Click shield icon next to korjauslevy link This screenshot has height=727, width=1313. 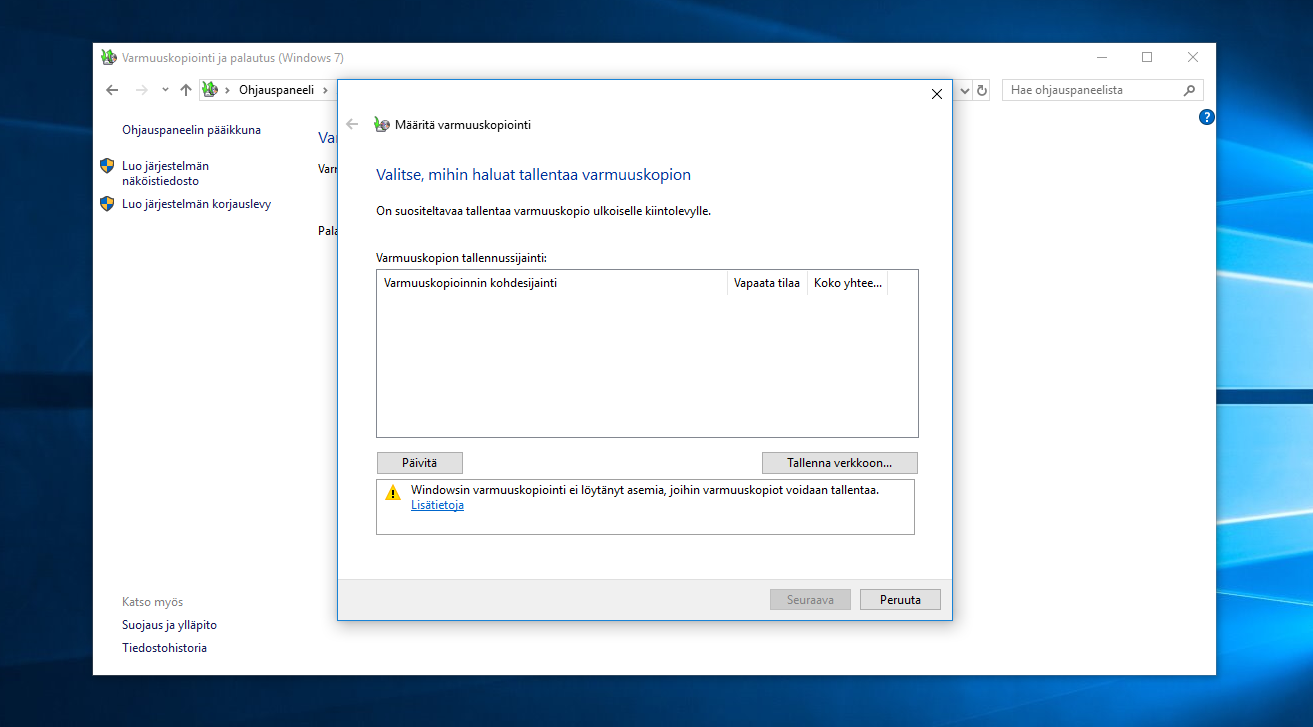pos(107,204)
